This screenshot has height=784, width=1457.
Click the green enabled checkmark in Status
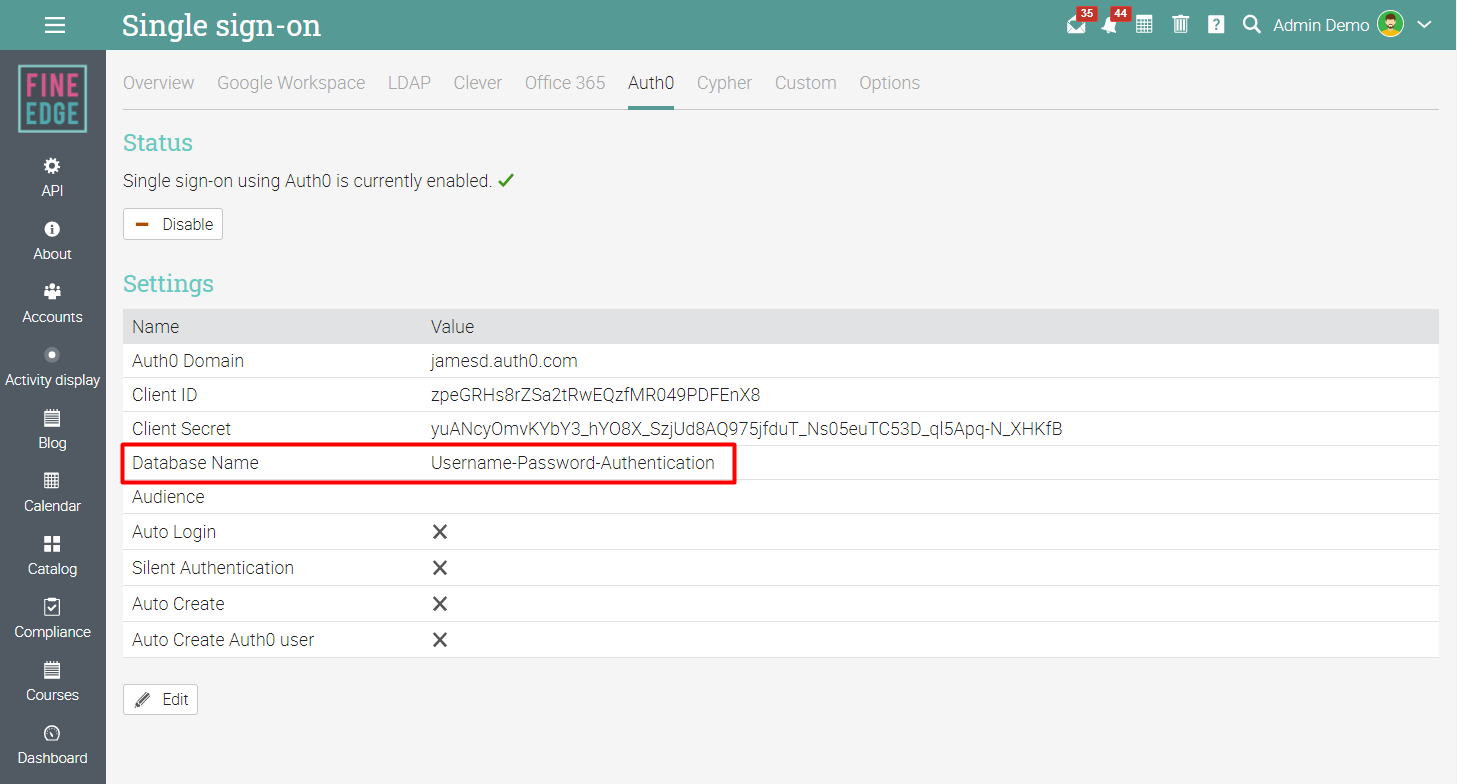506,181
